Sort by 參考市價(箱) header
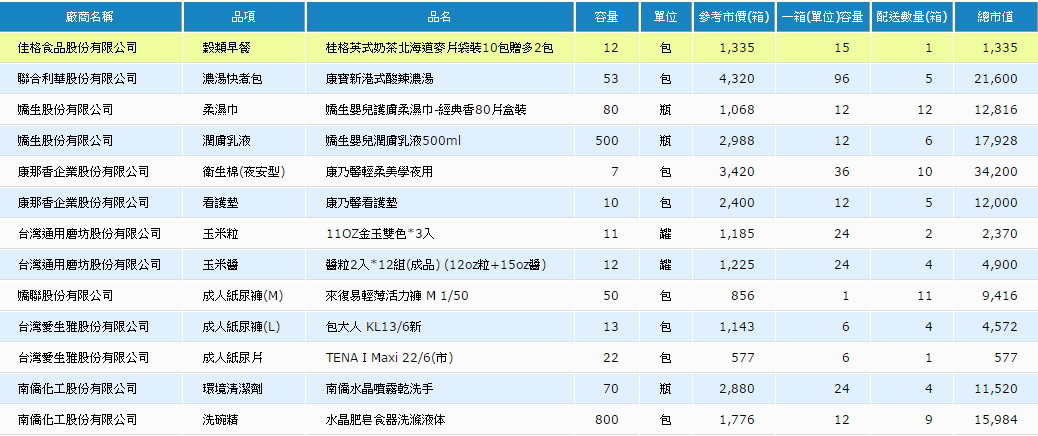Viewport: 1038px width, 436px height. point(734,17)
